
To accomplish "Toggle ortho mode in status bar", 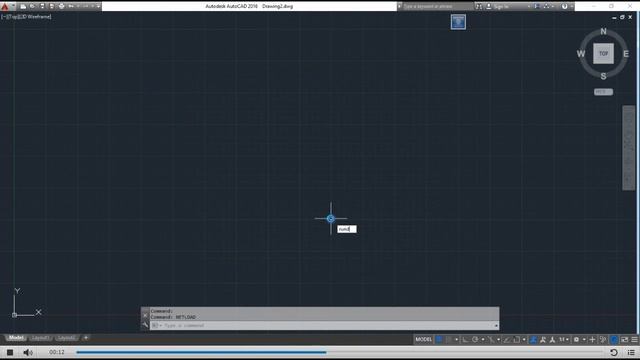I will click(x=466, y=339).
